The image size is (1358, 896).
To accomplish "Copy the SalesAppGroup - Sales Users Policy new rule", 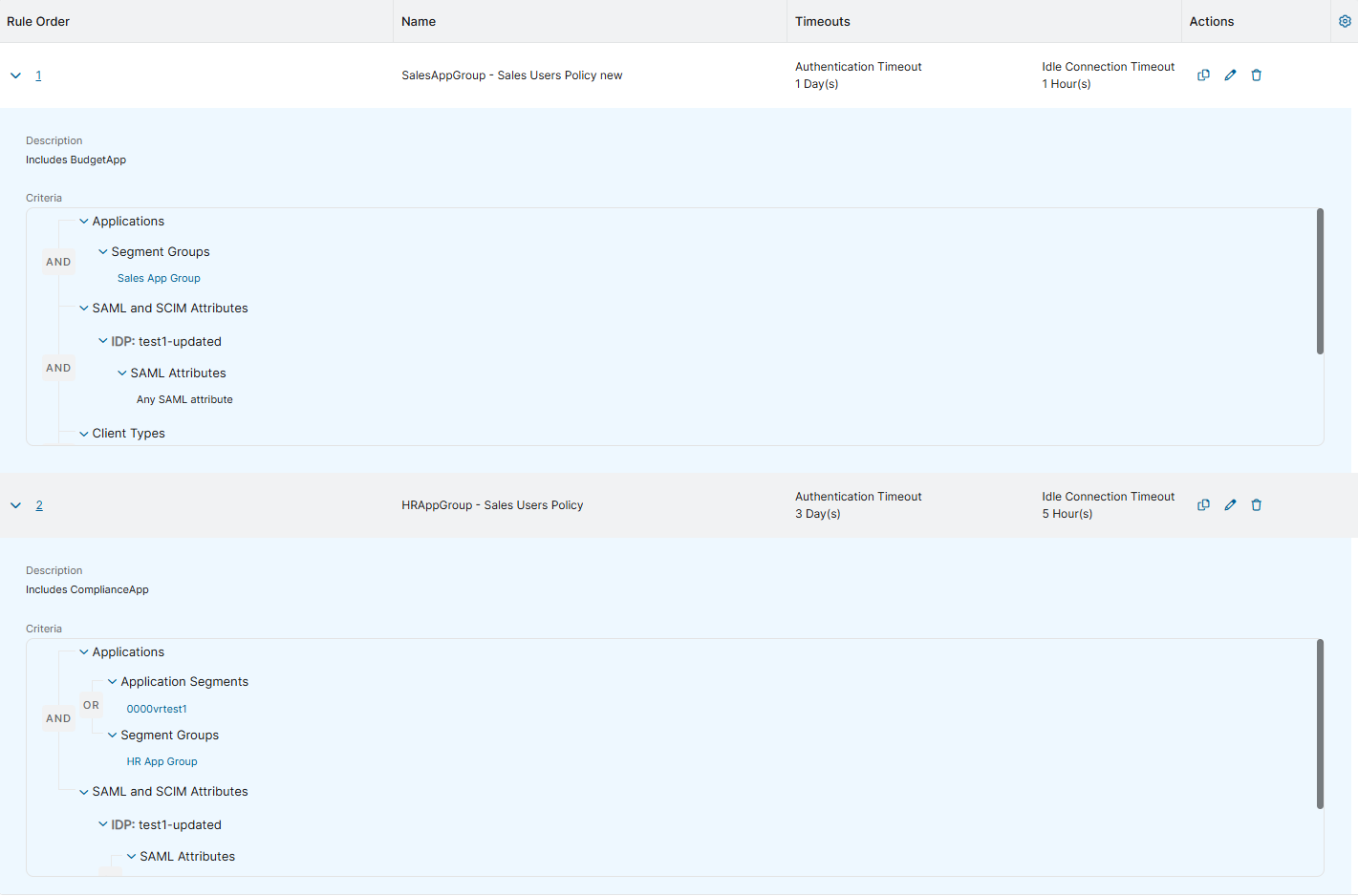I will click(1203, 75).
